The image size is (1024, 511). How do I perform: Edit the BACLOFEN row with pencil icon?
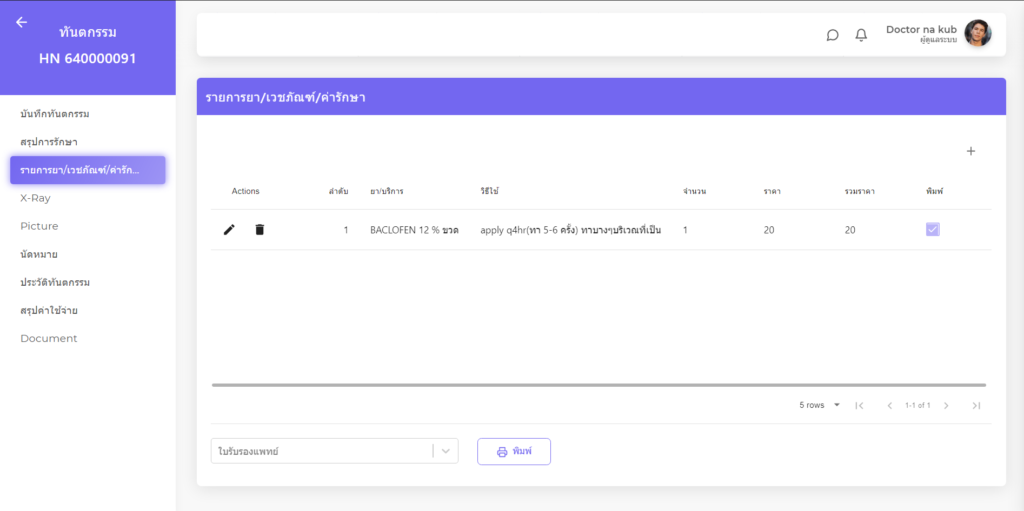tap(229, 230)
